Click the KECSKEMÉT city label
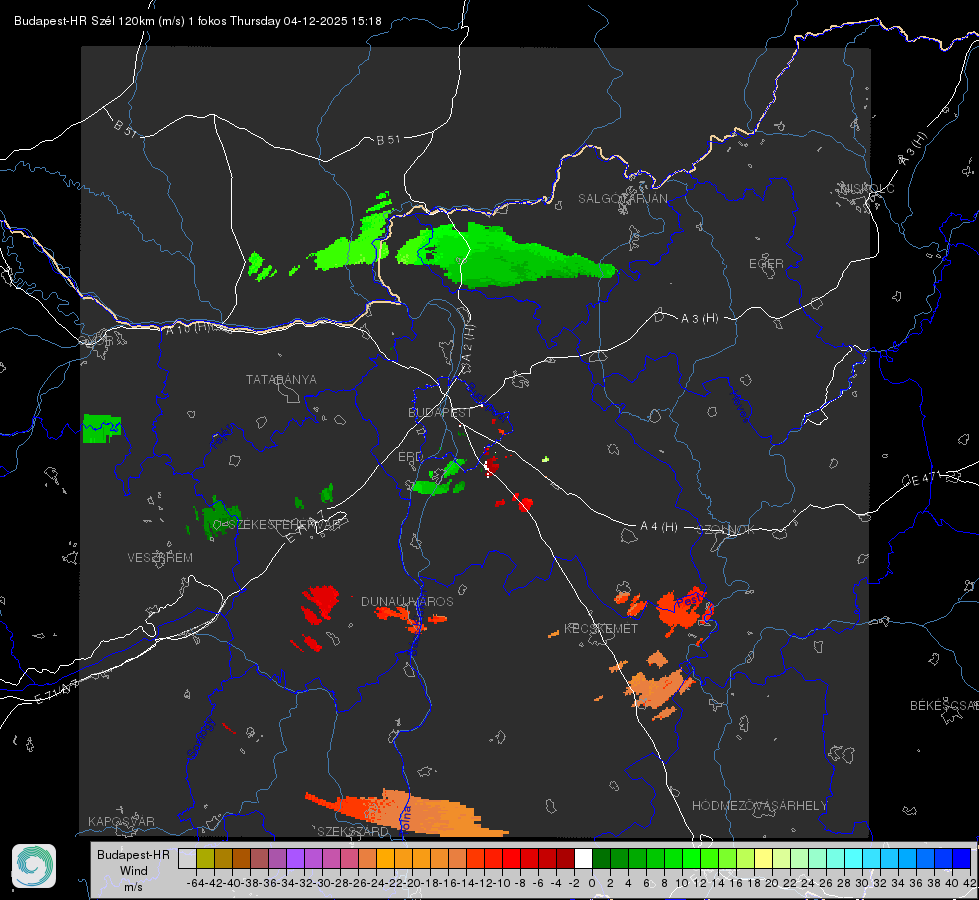The height and width of the screenshot is (900, 979). click(x=601, y=629)
